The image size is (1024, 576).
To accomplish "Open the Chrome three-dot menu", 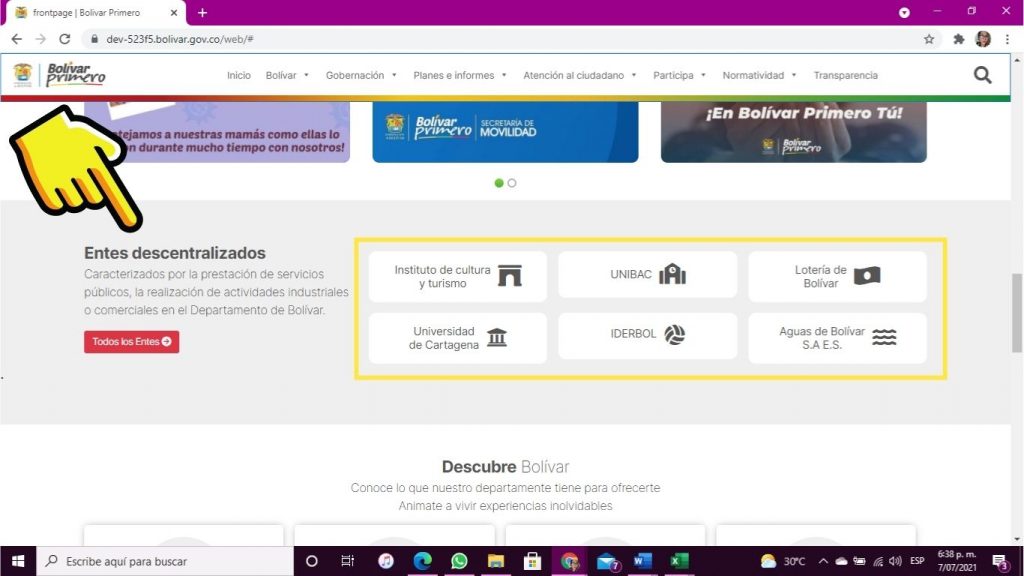I will coord(1007,39).
